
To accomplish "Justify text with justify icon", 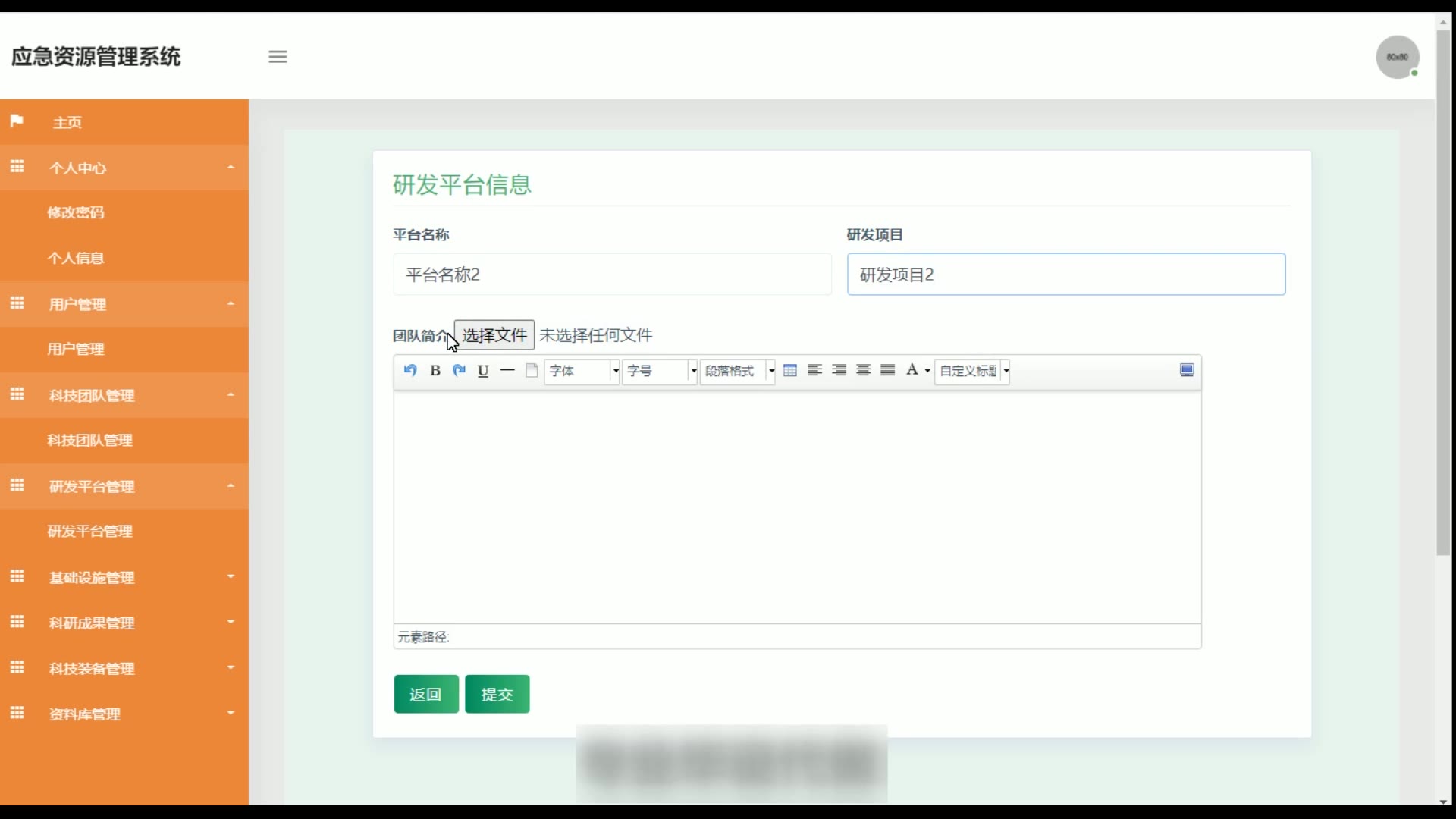I will 887,370.
